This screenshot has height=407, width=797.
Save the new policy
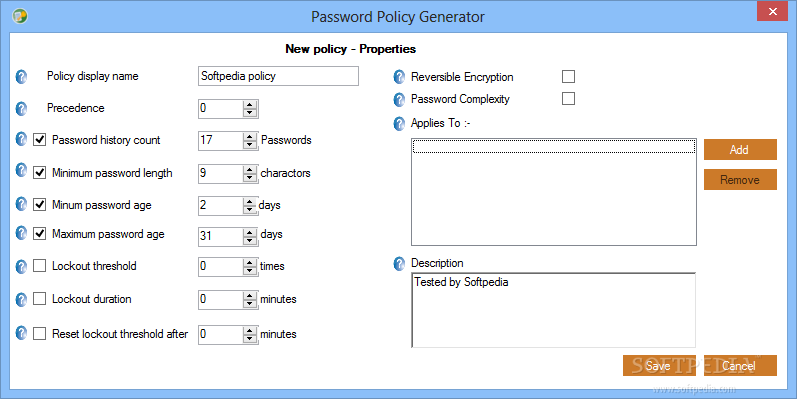coord(659,365)
